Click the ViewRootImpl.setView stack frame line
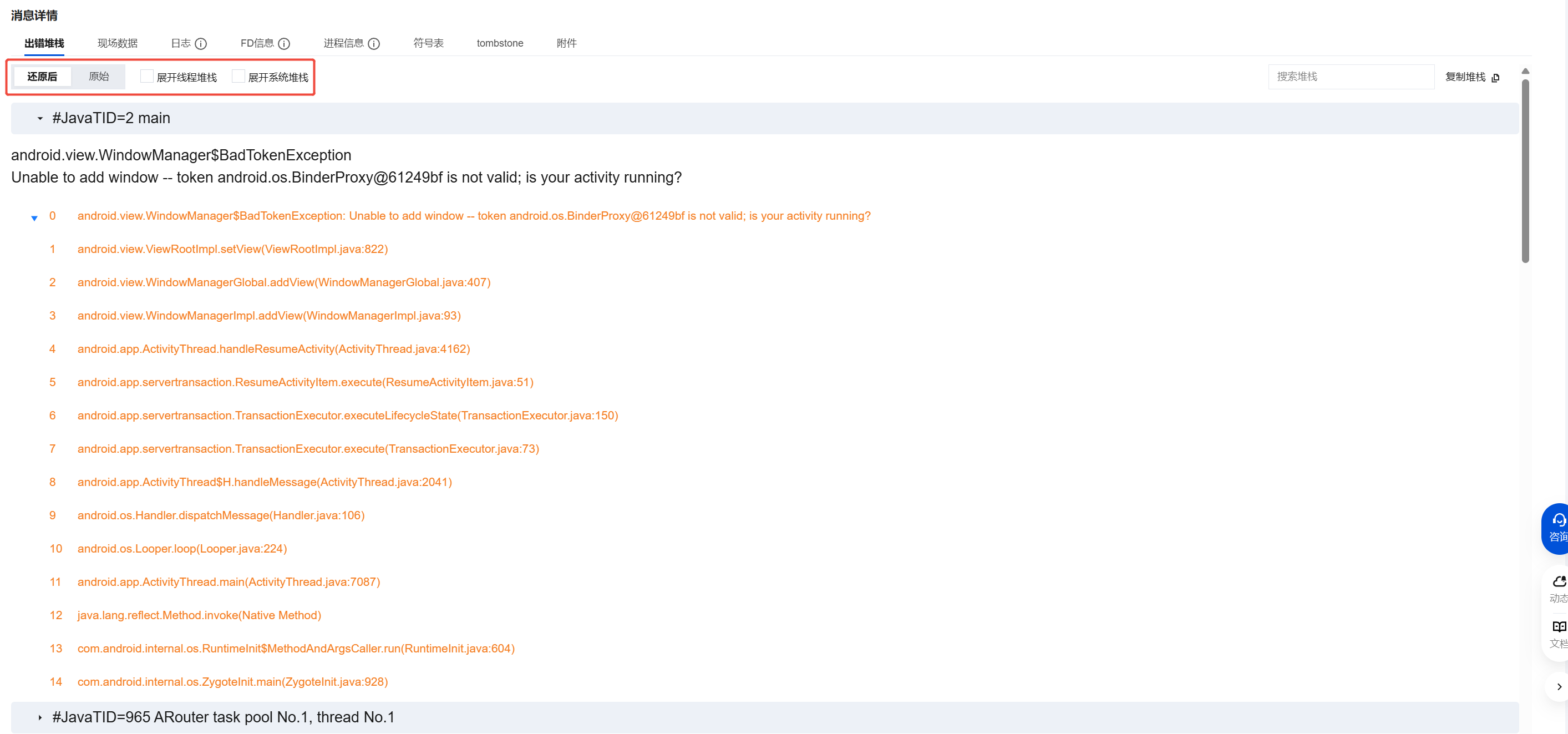Image resolution: width=1568 pixels, height=734 pixels. (x=232, y=249)
